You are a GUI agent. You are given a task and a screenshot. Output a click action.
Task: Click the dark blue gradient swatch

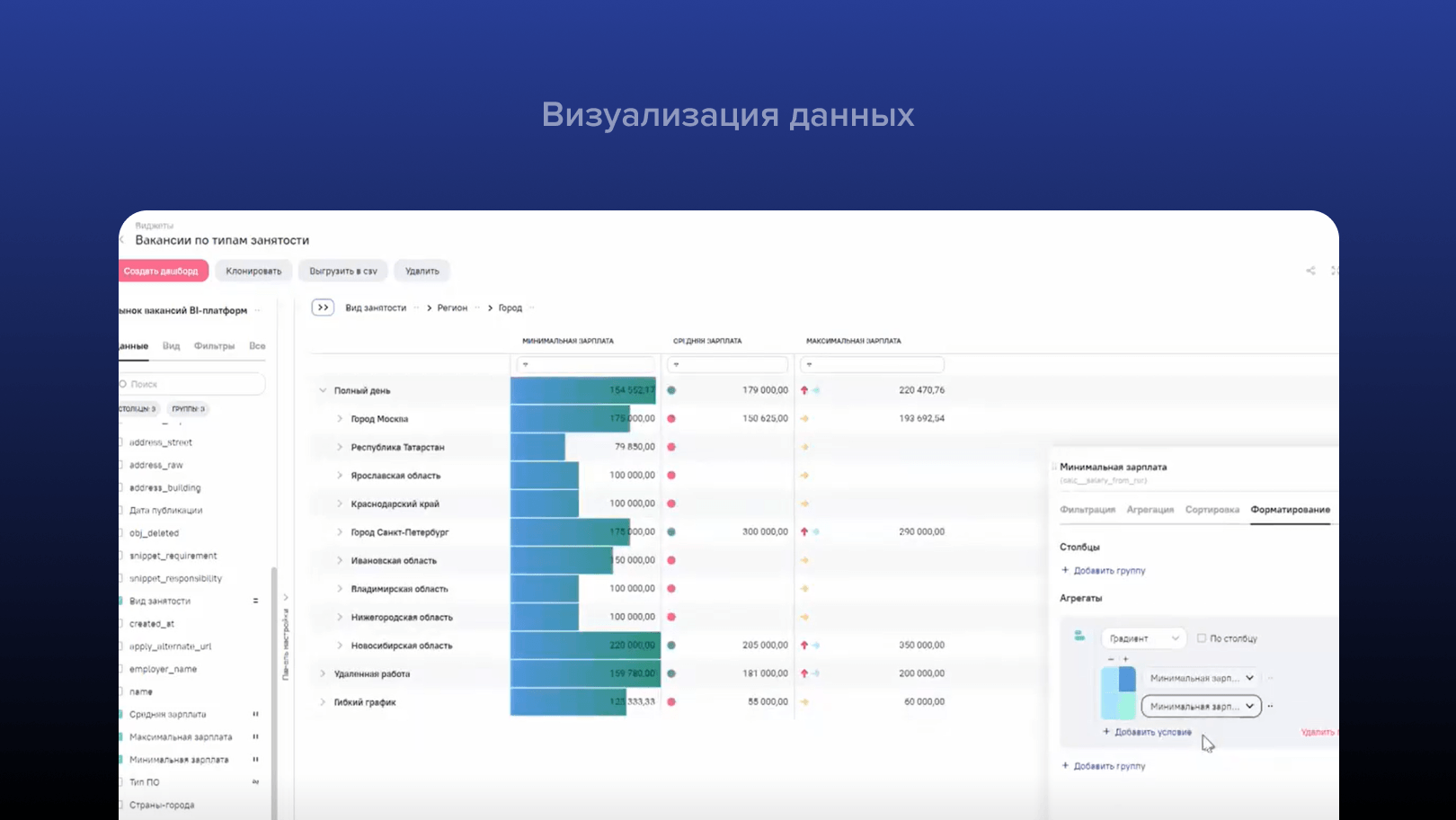[1127, 679]
